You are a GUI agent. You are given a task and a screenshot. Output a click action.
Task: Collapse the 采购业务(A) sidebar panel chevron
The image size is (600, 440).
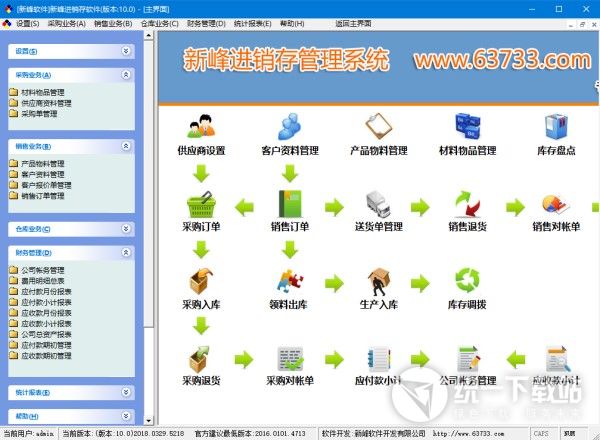pos(126,75)
